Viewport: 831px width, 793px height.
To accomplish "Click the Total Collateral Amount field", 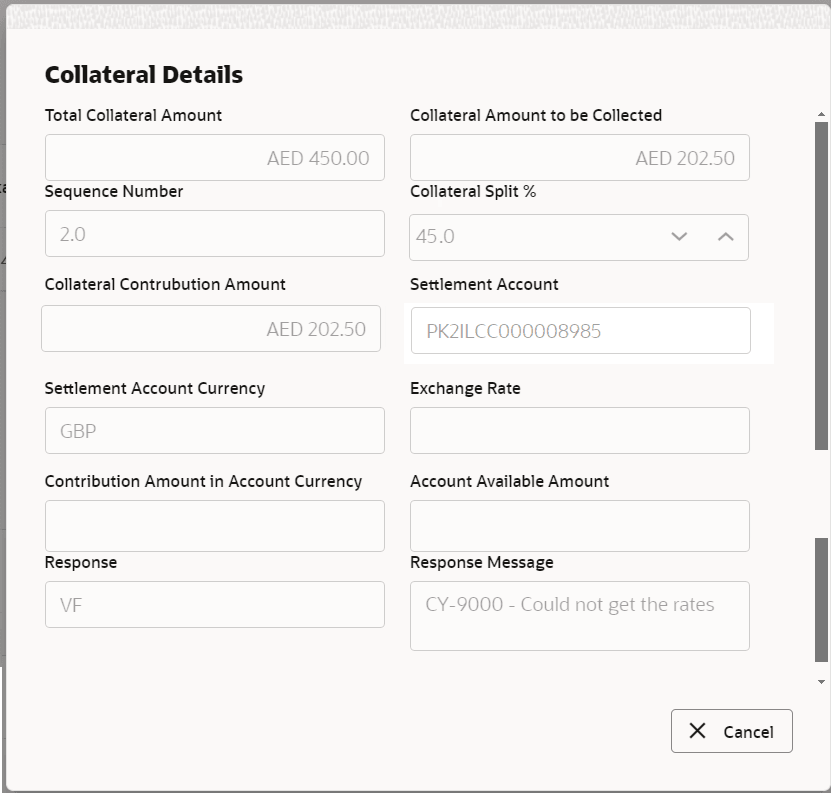I will coord(214,157).
